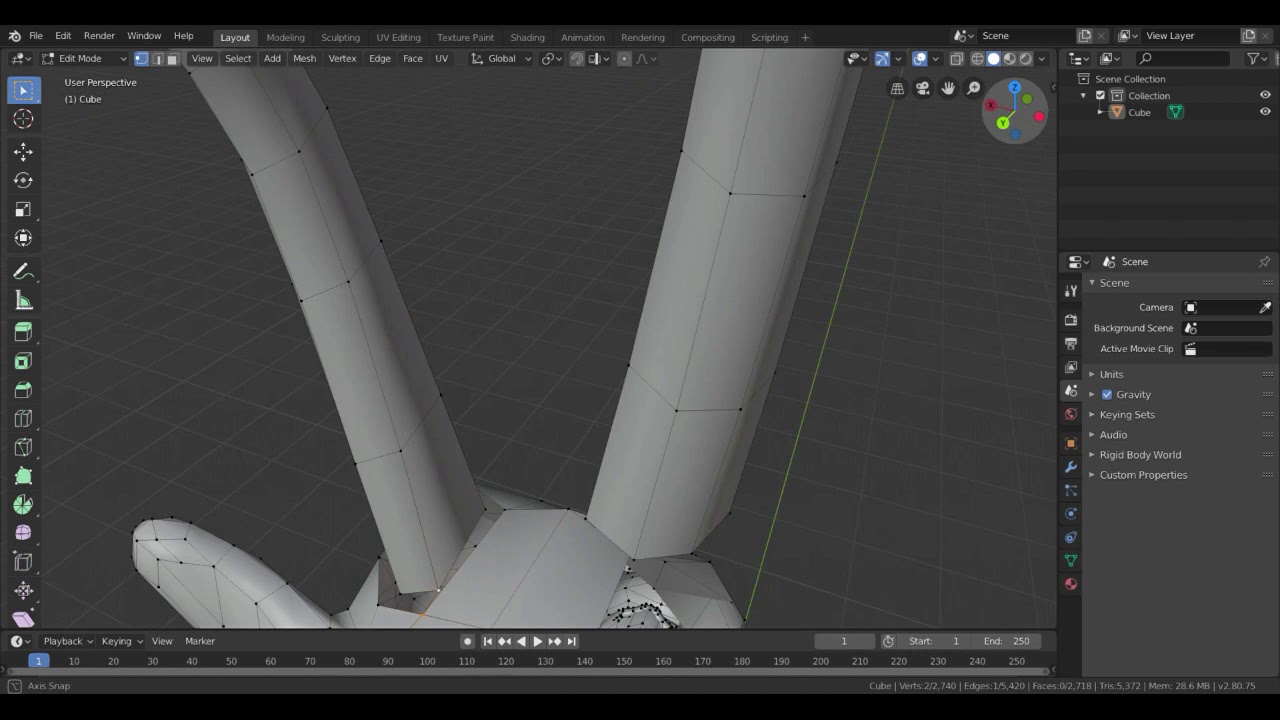
Task: Click the pan hand viewport gizmo
Action: [948, 89]
